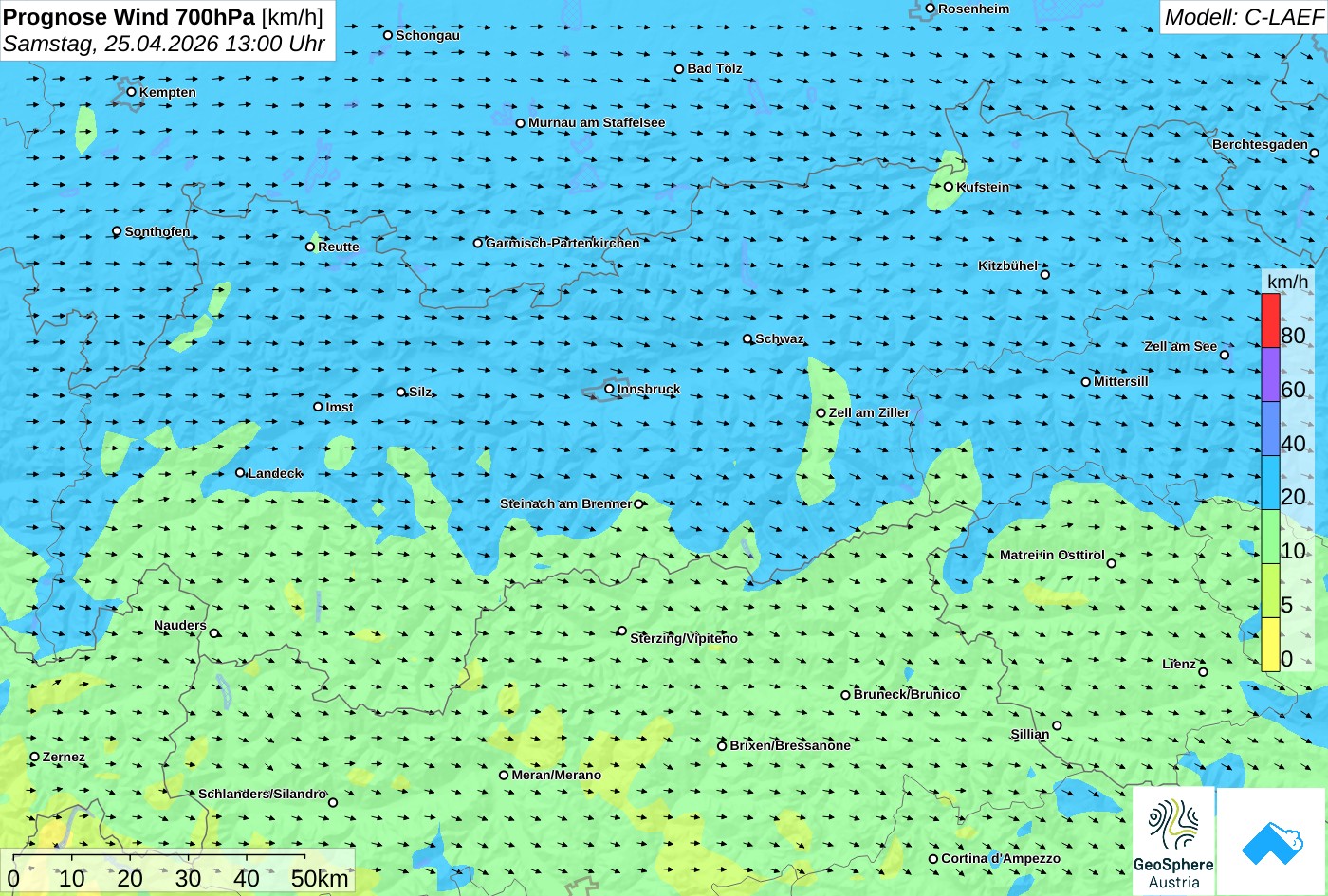Click the Berchtesgaden marker dot

(x=1314, y=153)
